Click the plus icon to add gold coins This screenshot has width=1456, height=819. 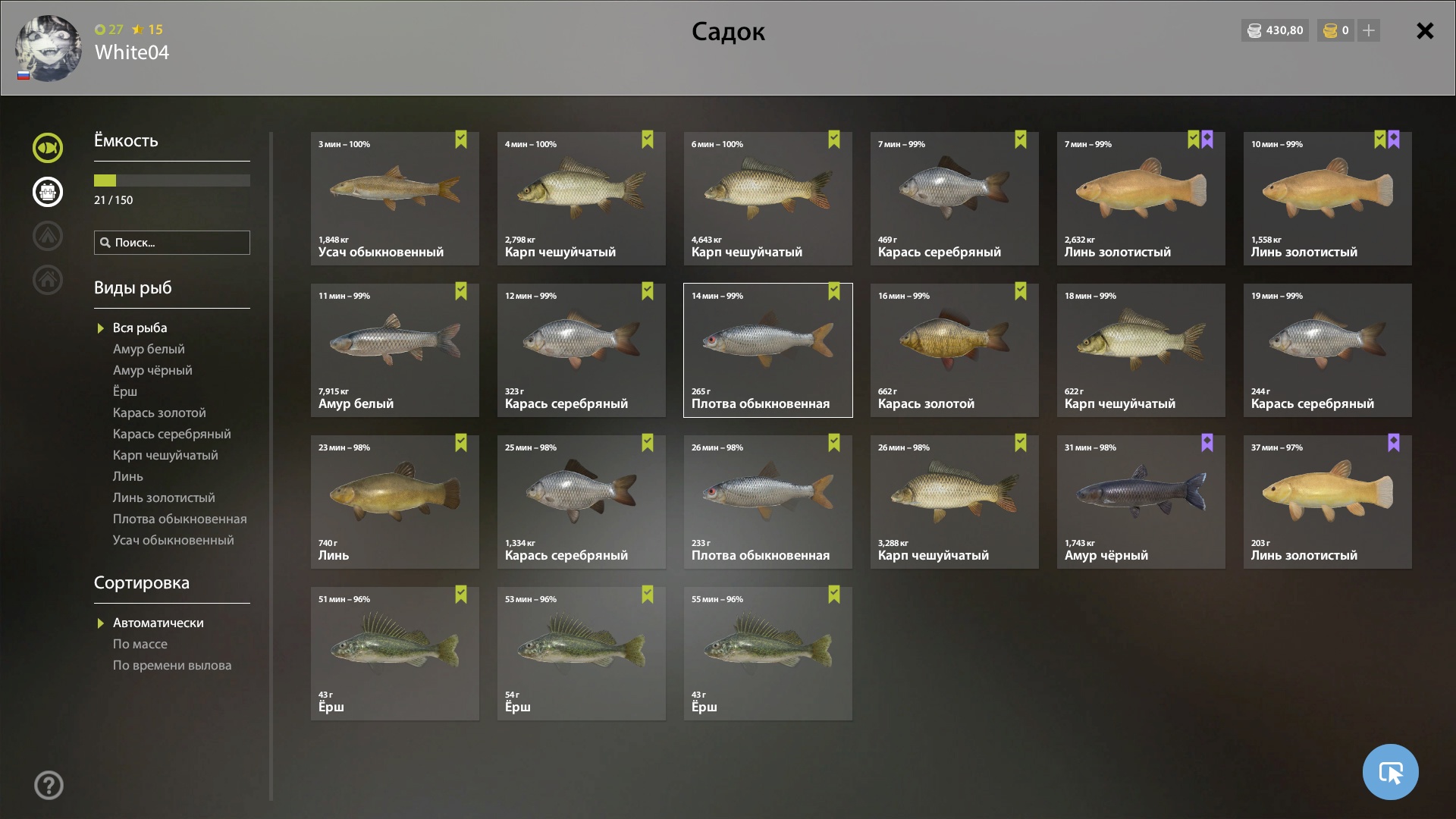pos(1369,30)
